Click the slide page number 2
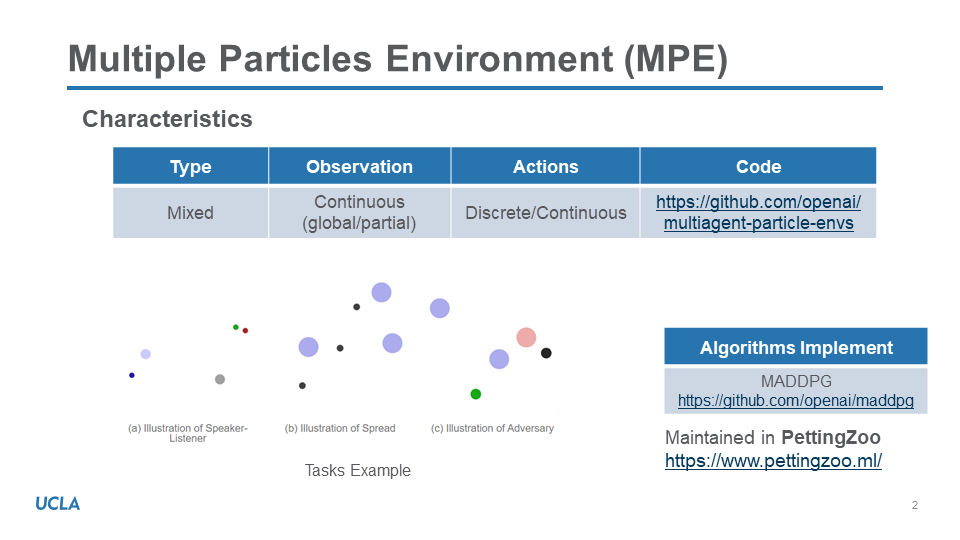The image size is (960, 540). pos(914,505)
